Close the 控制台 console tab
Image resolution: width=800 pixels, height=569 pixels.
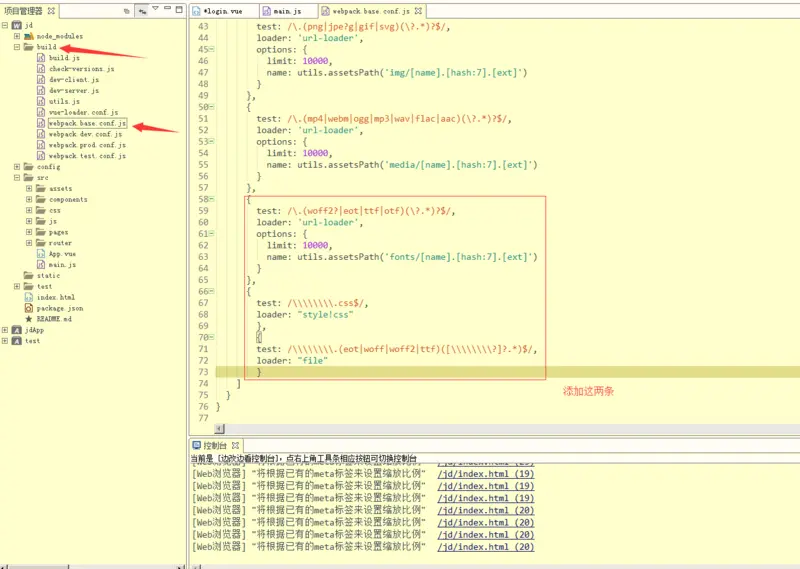[235, 445]
